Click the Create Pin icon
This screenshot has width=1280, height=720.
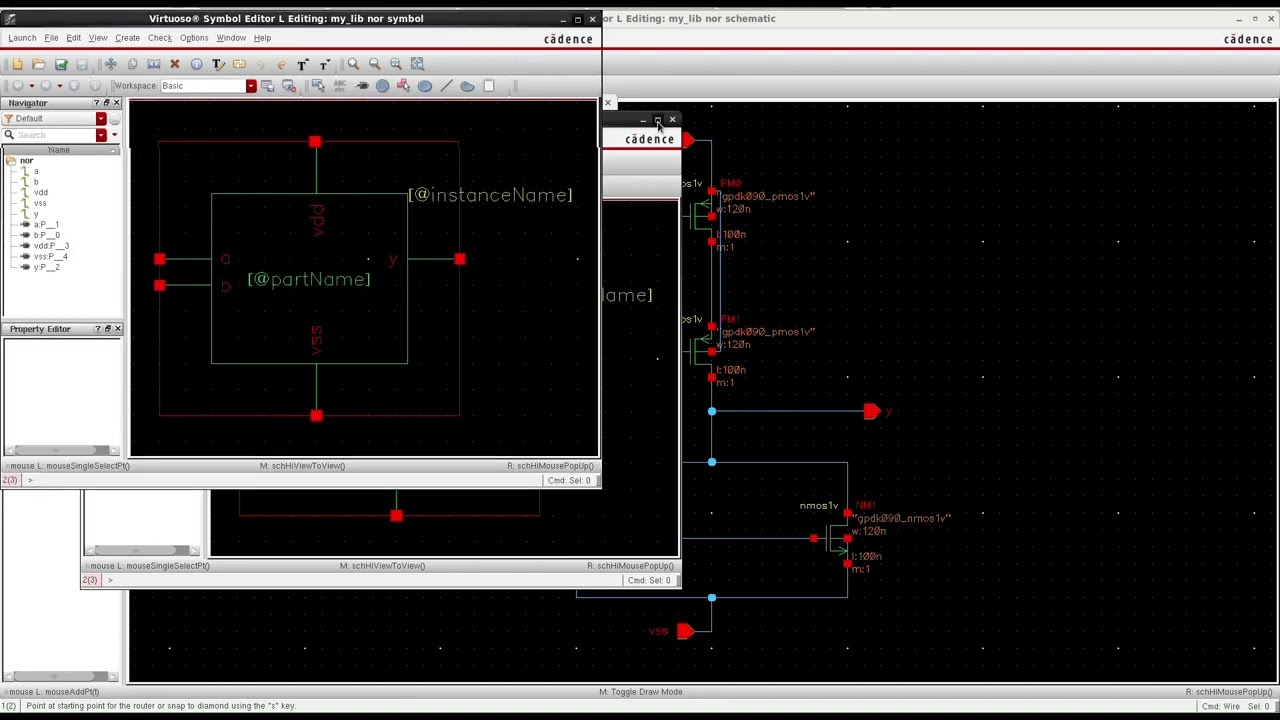pos(362,86)
